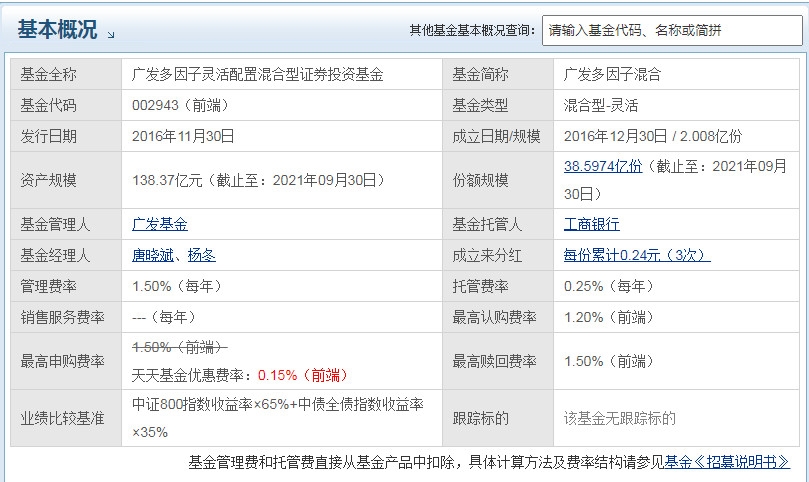The image size is (809, 482).
Task: Focus the fund code search input field
Action: [x=672, y=30]
